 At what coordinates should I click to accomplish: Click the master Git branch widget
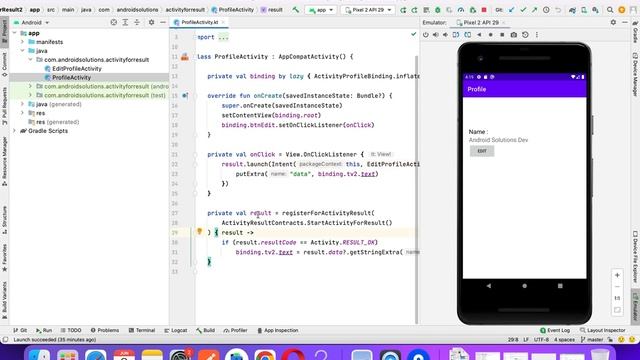(x=592, y=340)
